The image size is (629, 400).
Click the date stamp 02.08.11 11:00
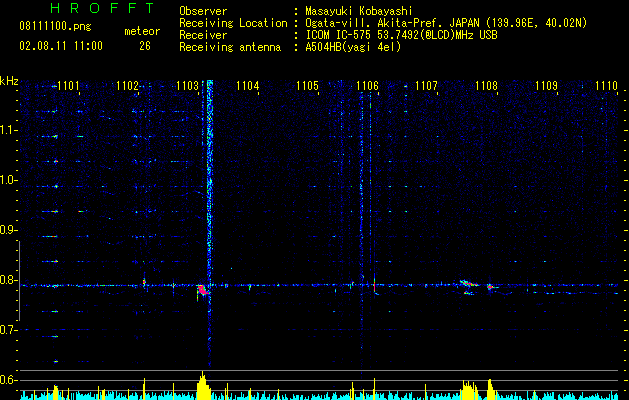[x=61, y=46]
